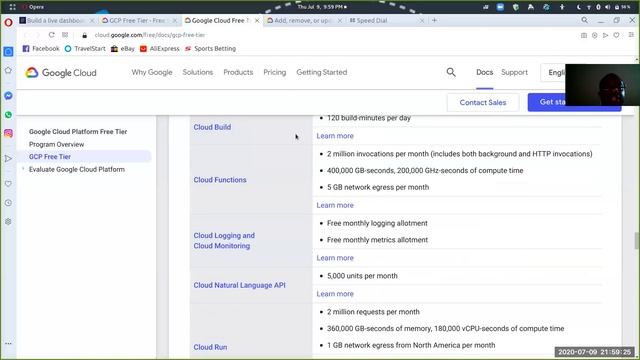Open ad blocker shield icon in address bar
This screenshot has height=360, width=640.
click(595, 36)
